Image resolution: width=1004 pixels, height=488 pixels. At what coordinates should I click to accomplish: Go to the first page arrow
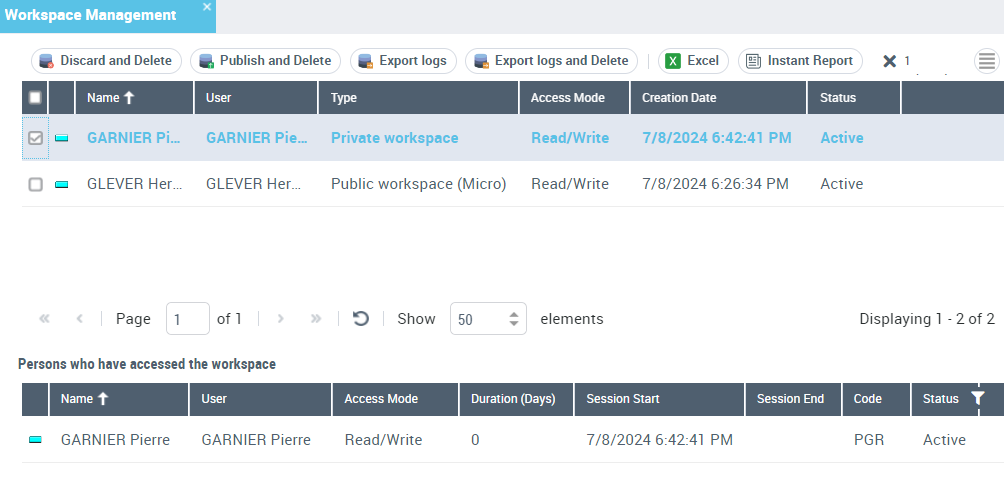(44, 319)
